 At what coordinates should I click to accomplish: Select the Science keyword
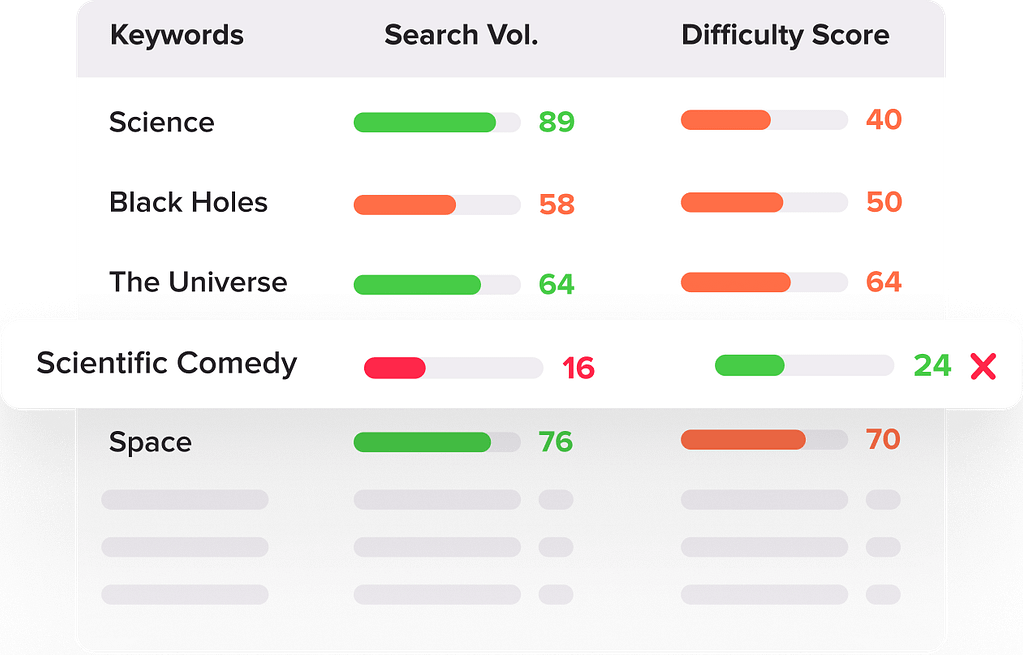[x=162, y=123]
